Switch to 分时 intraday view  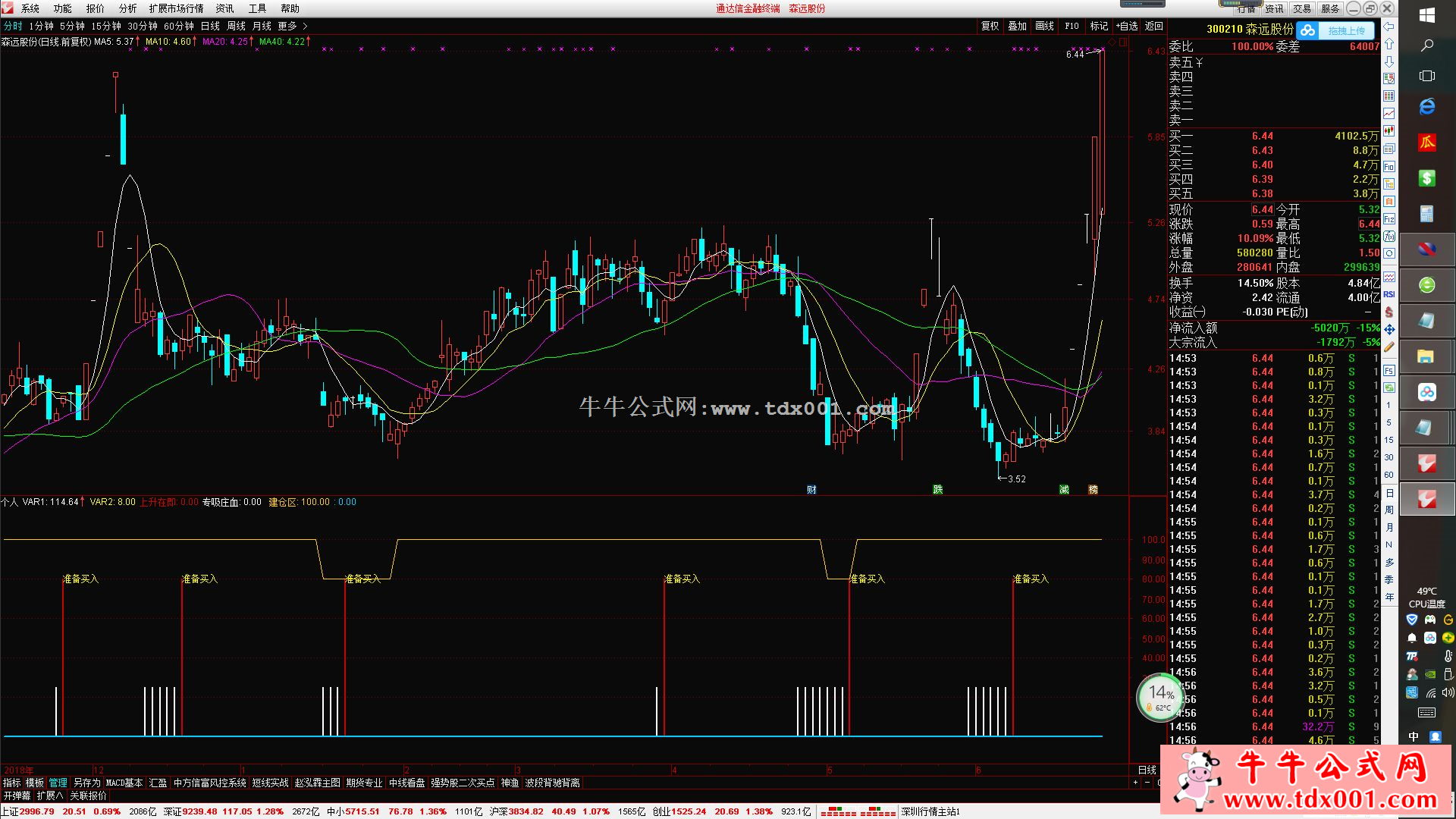coord(13,26)
